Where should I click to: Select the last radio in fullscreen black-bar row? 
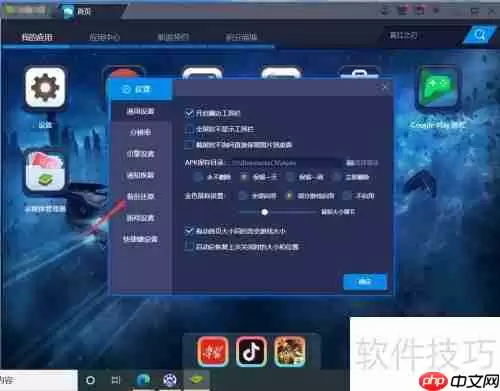click(347, 196)
